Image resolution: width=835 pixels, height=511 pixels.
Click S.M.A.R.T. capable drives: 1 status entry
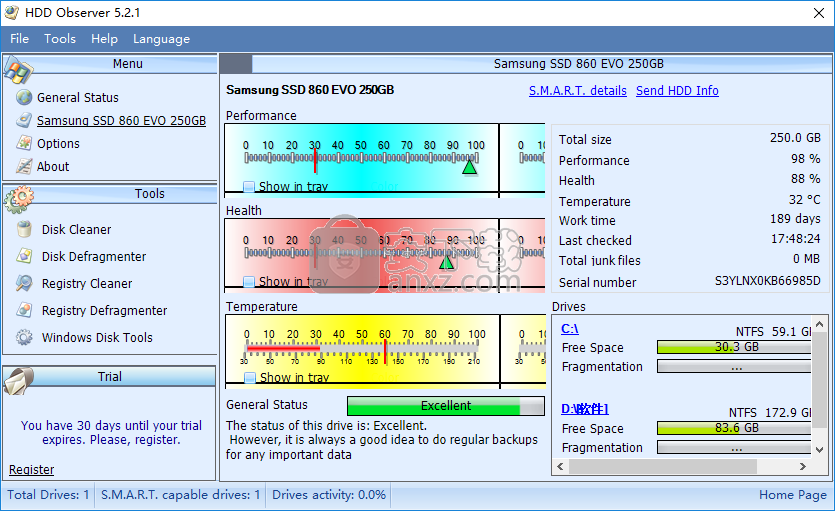click(x=181, y=494)
